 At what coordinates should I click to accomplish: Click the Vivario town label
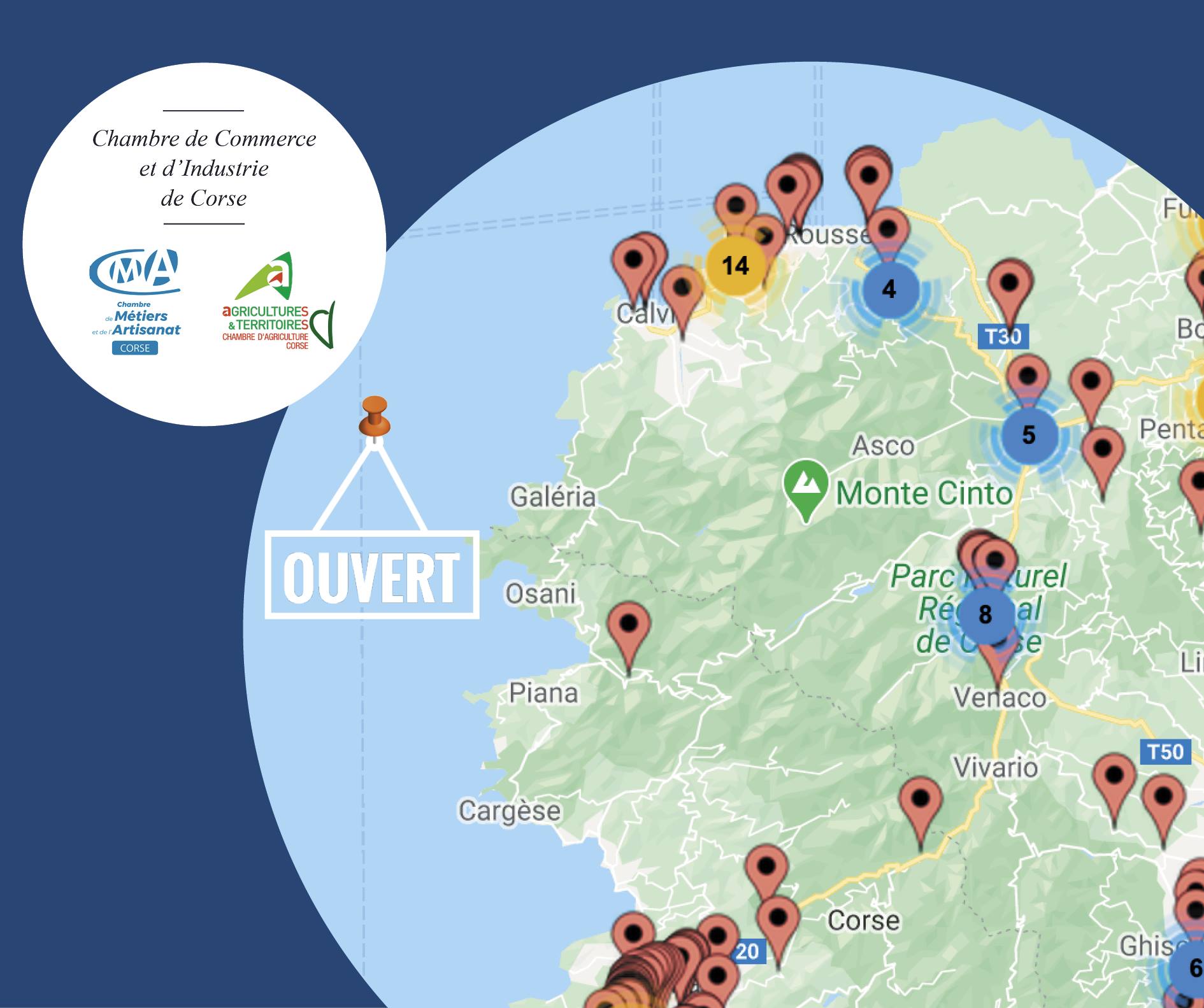(x=996, y=767)
